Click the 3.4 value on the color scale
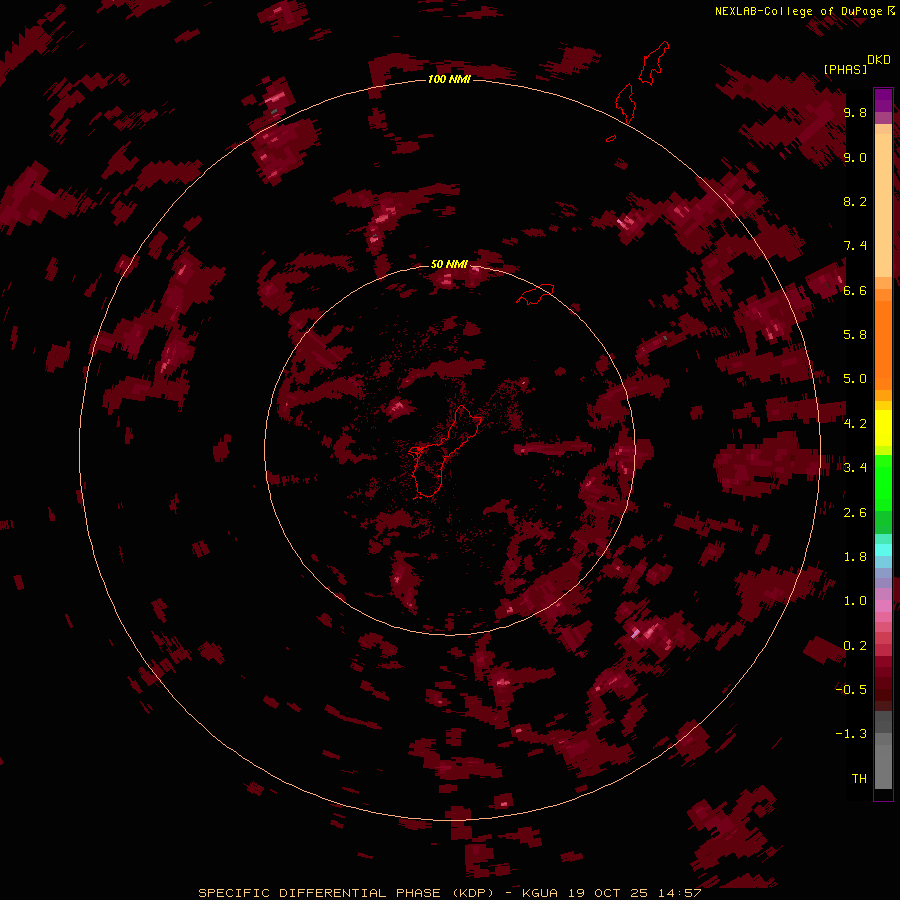Screen dimensions: 900x900 [855, 467]
